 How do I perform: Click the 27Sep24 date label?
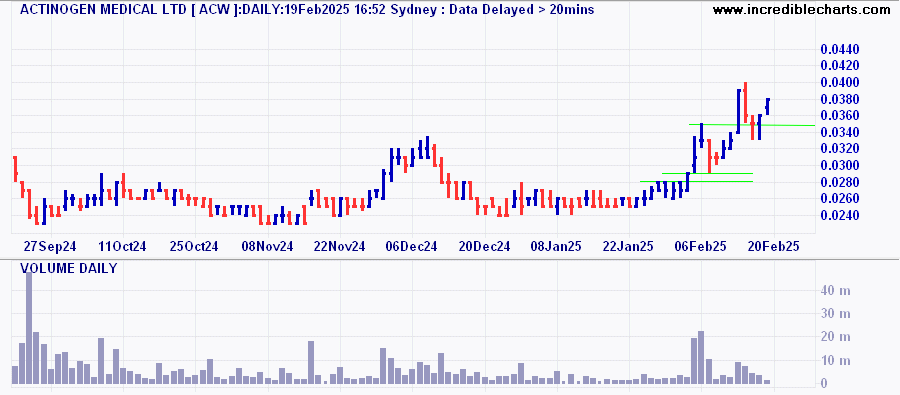pos(50,246)
